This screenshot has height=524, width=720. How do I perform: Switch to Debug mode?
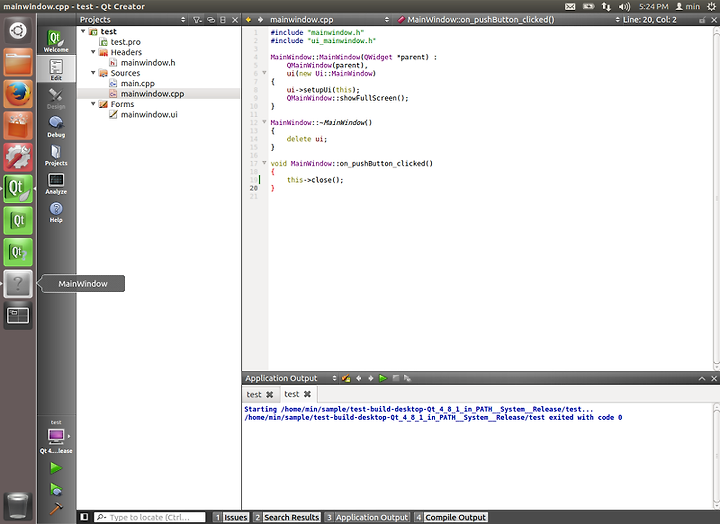click(x=56, y=127)
